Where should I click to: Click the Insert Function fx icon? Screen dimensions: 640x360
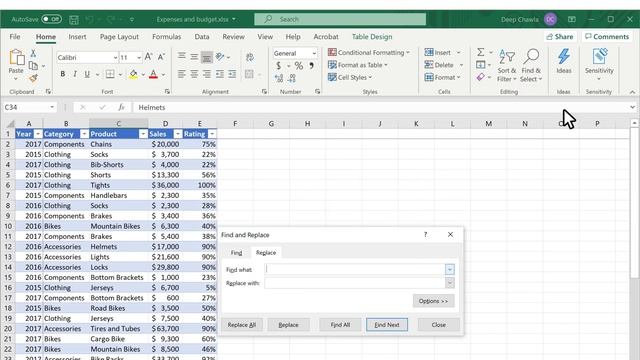pyautogui.click(x=121, y=107)
